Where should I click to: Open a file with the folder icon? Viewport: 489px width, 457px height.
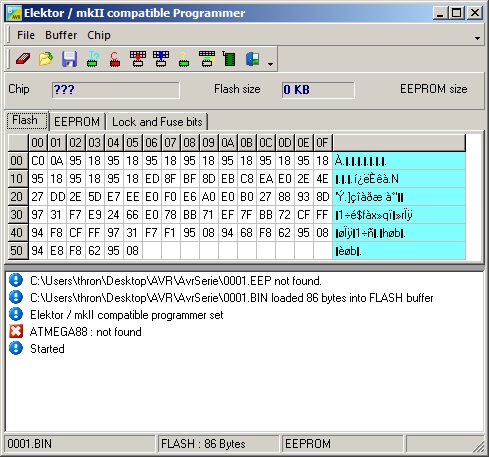(46, 59)
